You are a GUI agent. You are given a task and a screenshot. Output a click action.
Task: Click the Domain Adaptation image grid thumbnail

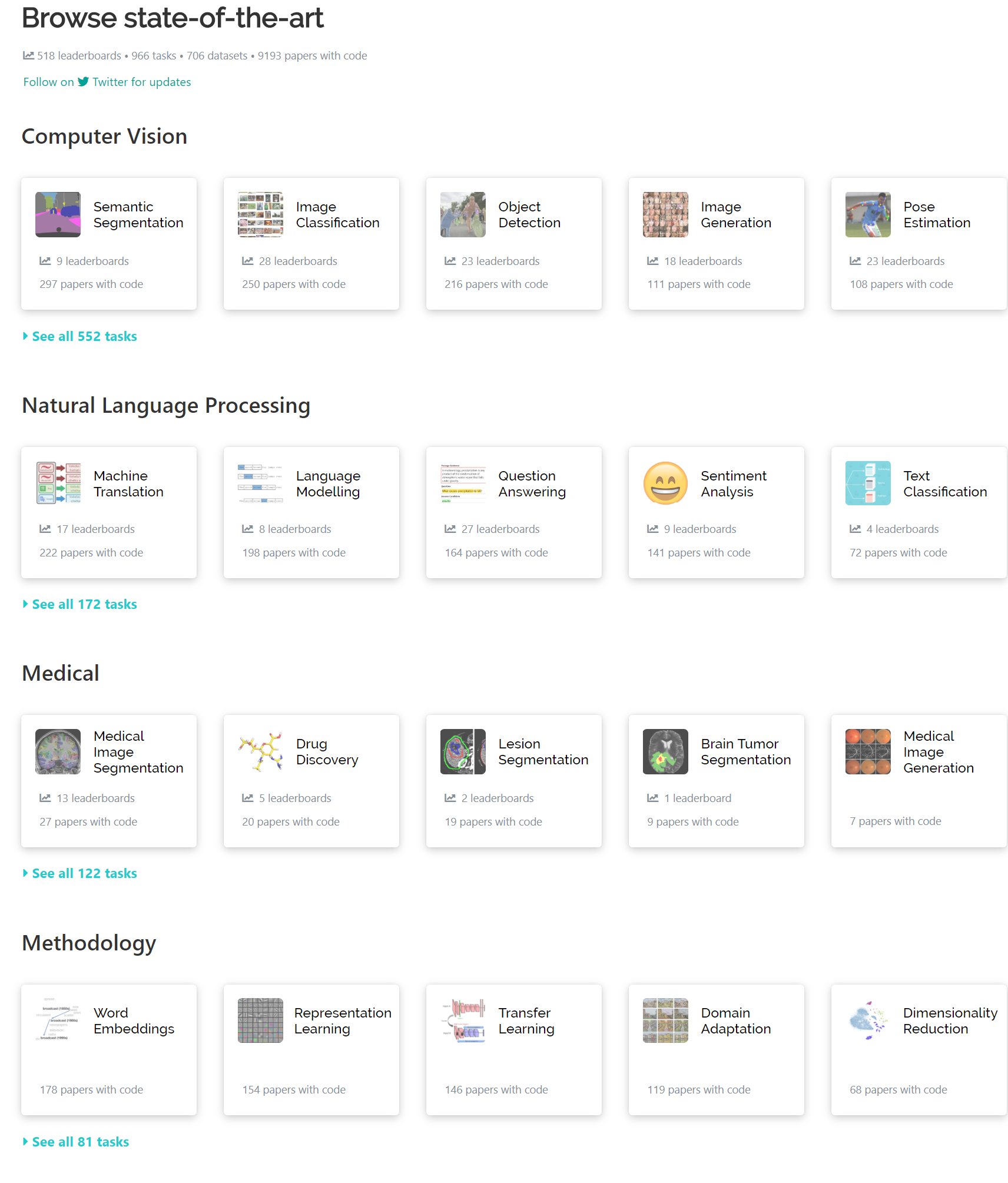pos(665,1020)
